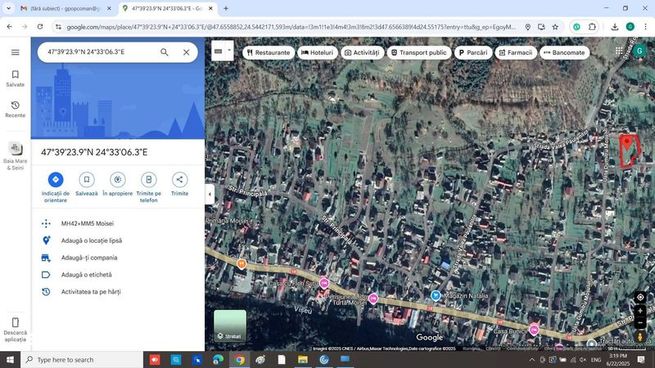Open the Salvate saved places panel

click(x=15, y=79)
